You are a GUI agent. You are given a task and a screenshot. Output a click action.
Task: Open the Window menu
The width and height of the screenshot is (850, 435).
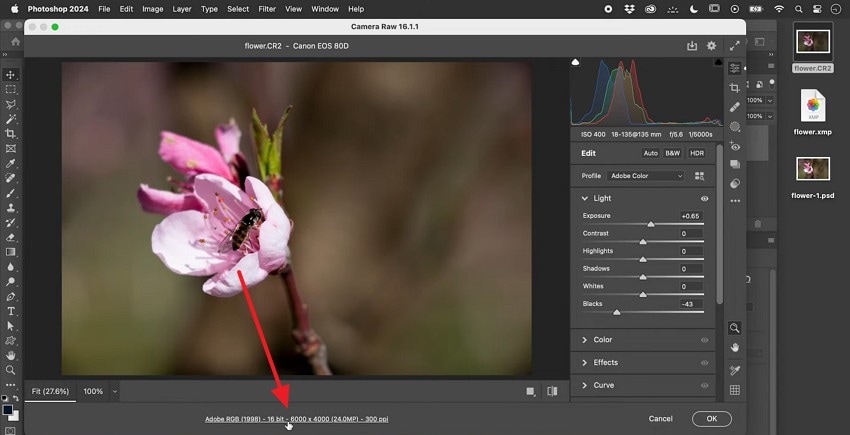325,9
